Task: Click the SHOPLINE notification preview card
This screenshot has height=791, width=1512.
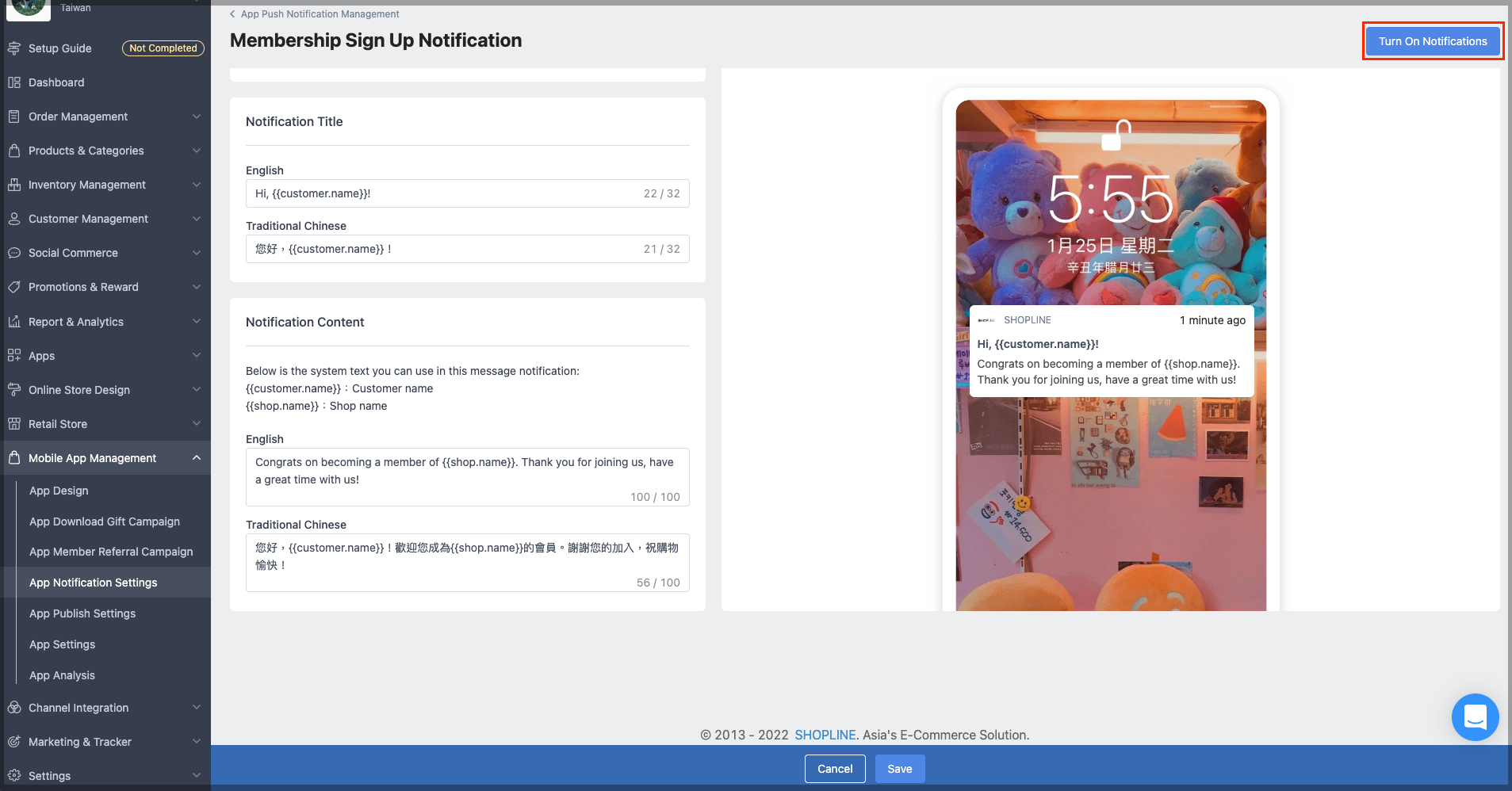Action: tap(1112, 351)
